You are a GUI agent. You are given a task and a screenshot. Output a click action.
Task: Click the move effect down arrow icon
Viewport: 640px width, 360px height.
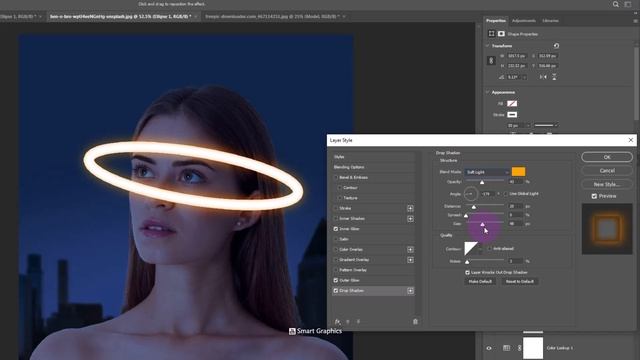pyautogui.click(x=358, y=322)
